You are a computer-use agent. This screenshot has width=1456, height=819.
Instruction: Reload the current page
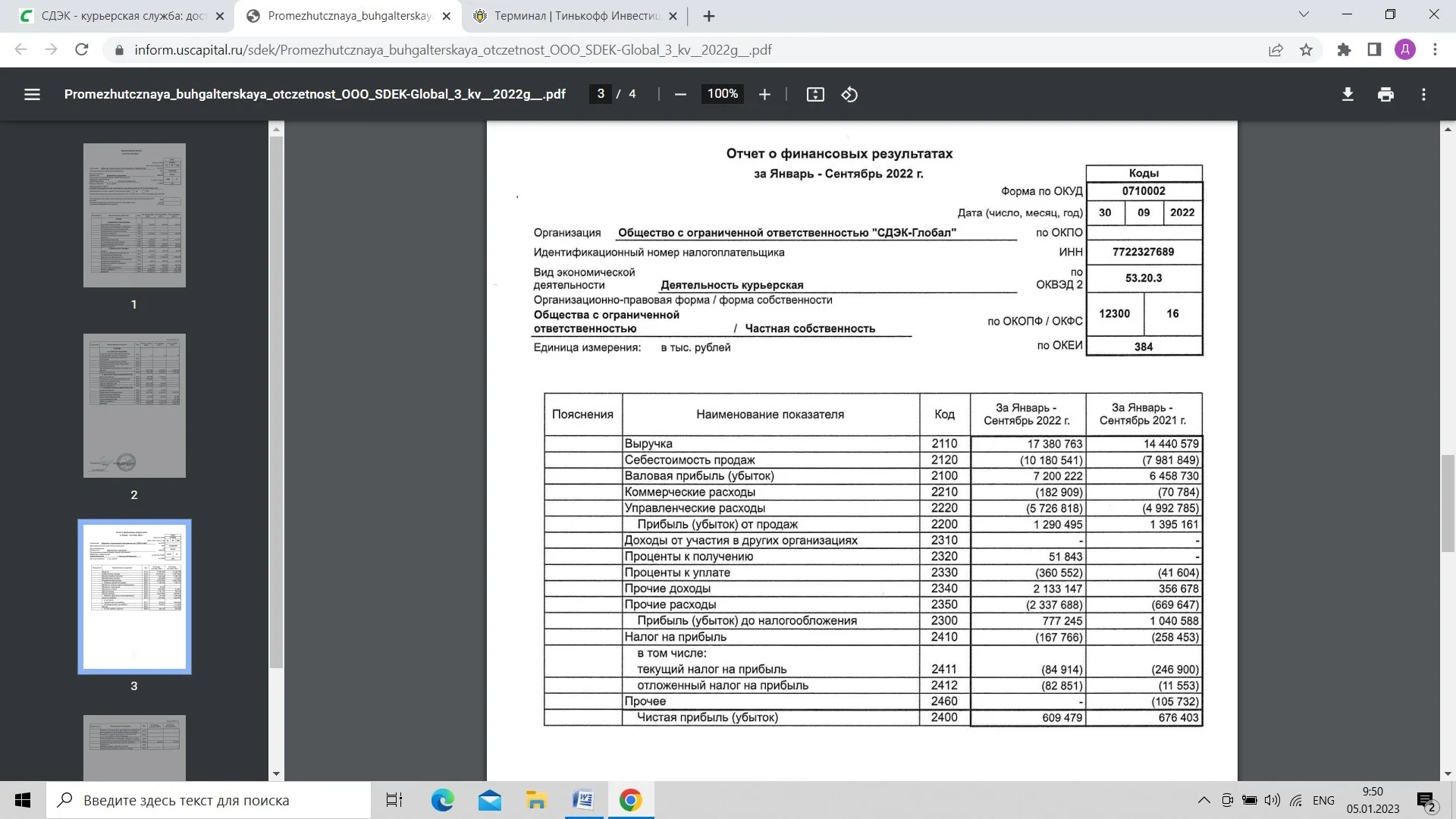coord(82,49)
